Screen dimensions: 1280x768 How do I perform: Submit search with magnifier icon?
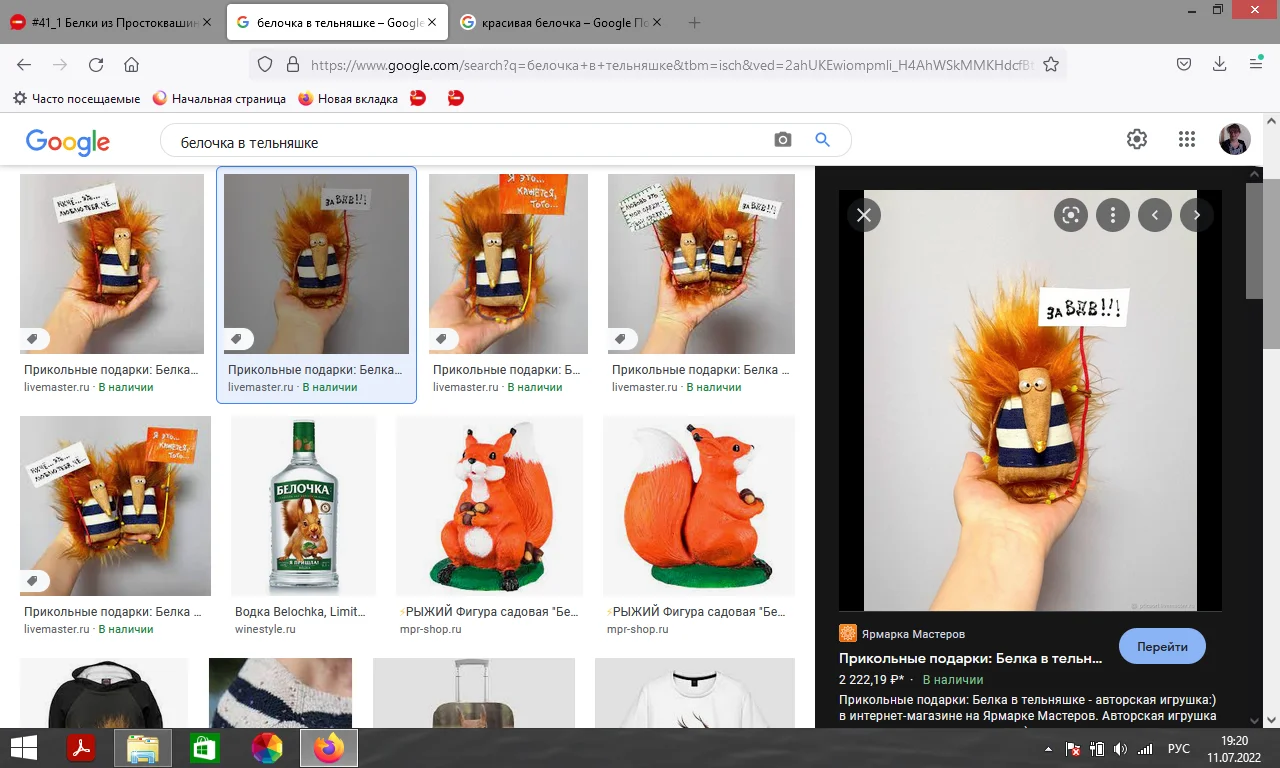point(823,140)
